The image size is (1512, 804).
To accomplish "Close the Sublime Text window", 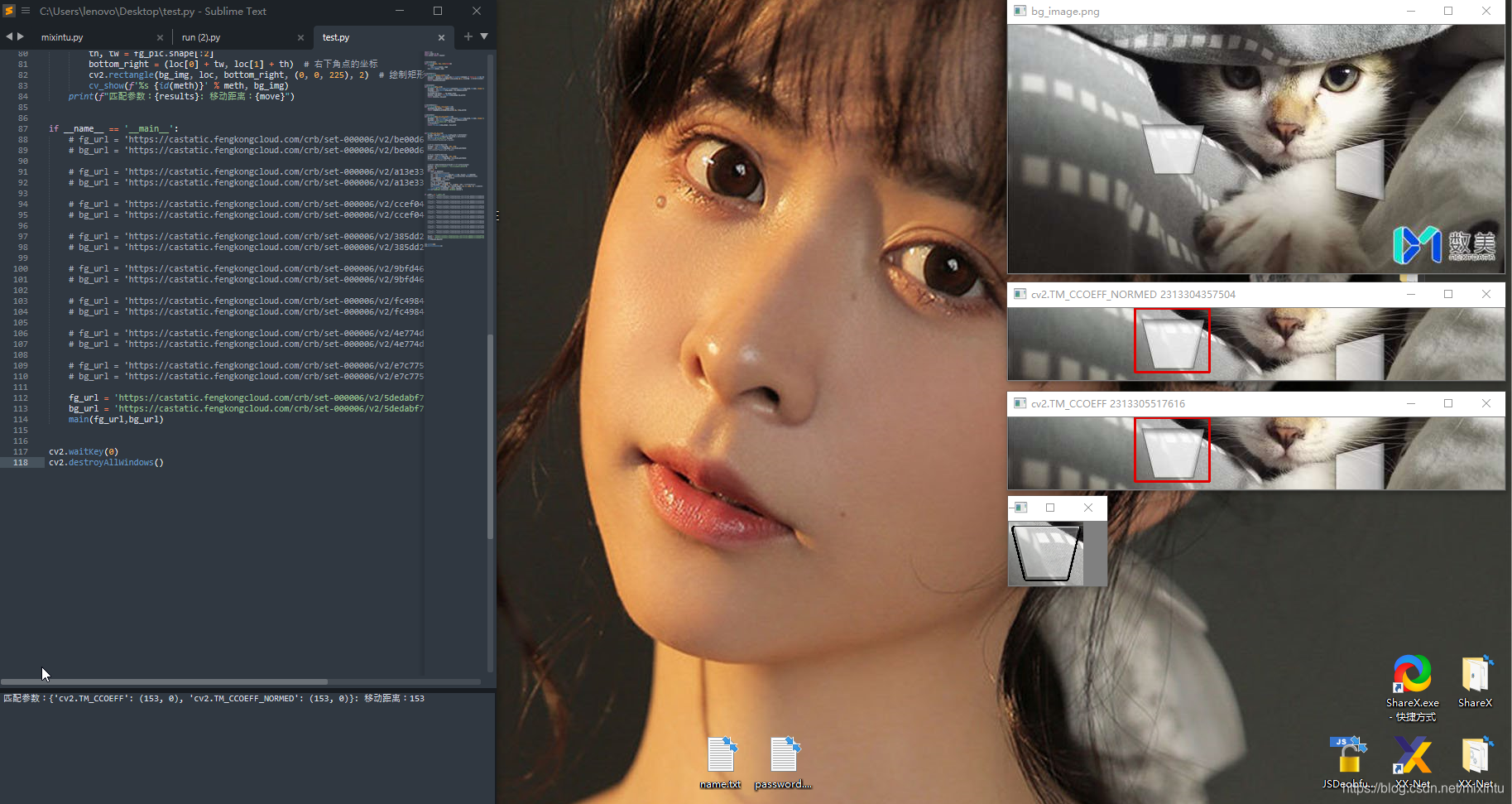I will 477,11.
